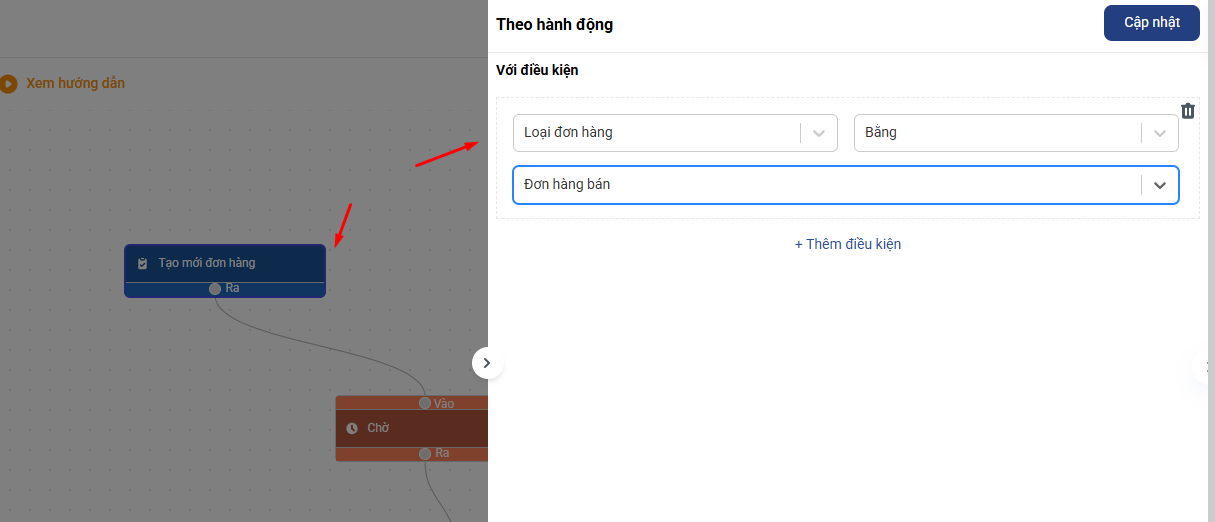Click the Cập nhật button

tap(1152, 23)
